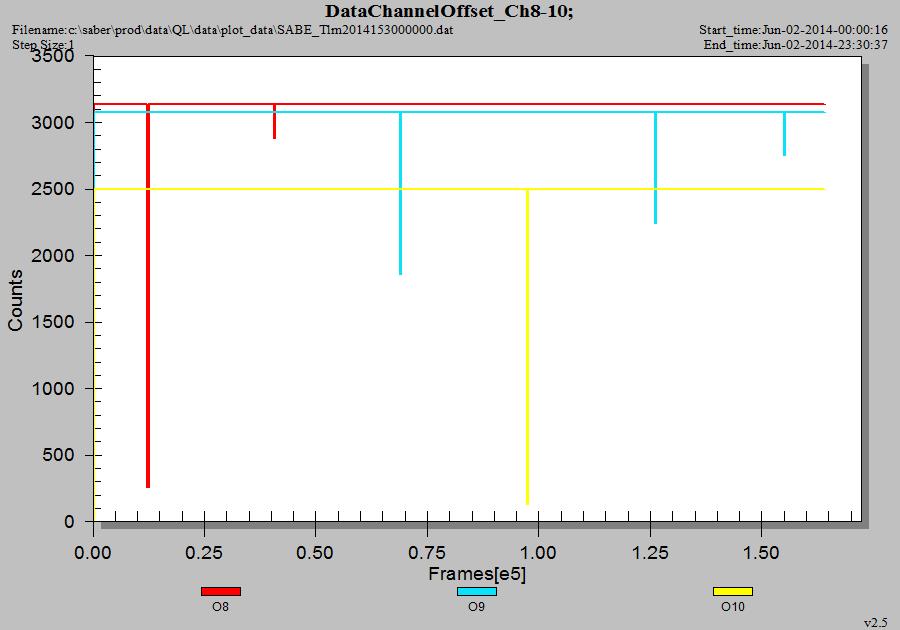
Task: Click the cyan O9 legend swatch
Action: pos(476,591)
